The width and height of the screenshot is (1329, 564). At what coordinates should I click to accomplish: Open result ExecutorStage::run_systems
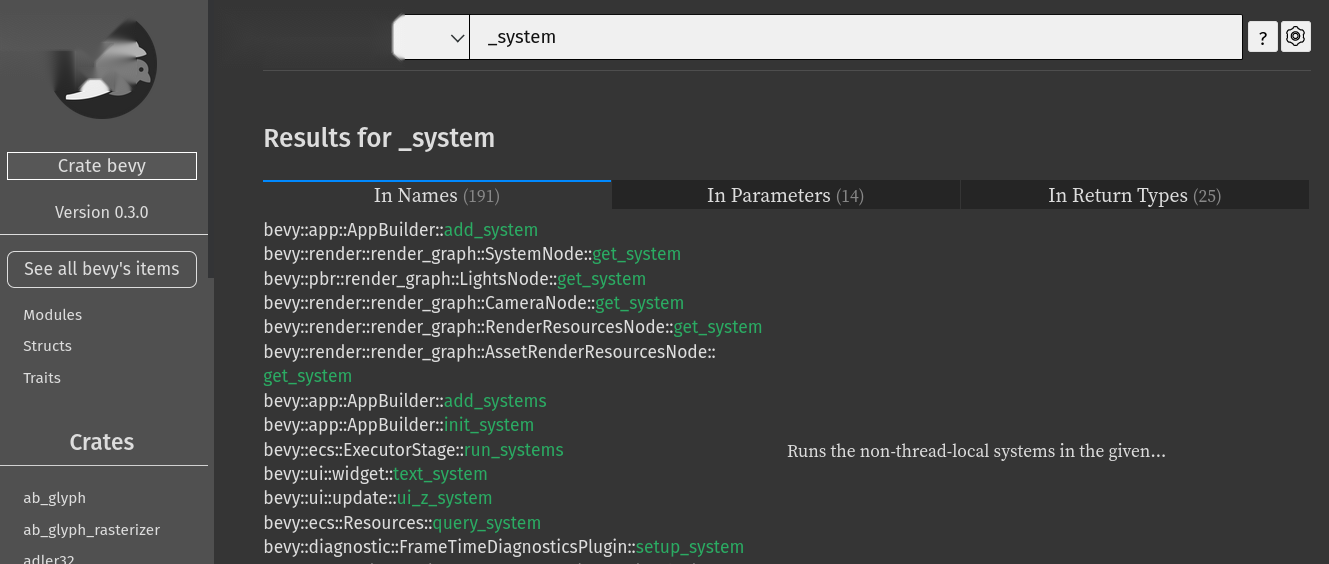click(413, 450)
